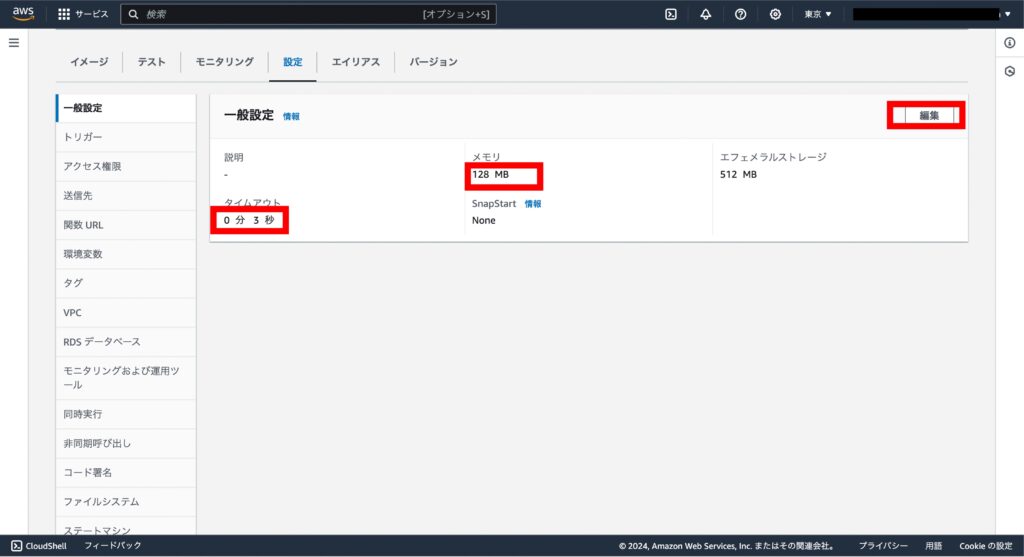Open コード署名 in the side menu
1024x557 pixels.
[x=126, y=472]
